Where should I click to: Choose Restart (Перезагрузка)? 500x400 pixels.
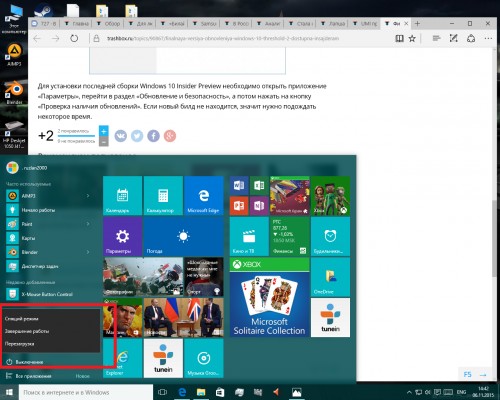52,344
